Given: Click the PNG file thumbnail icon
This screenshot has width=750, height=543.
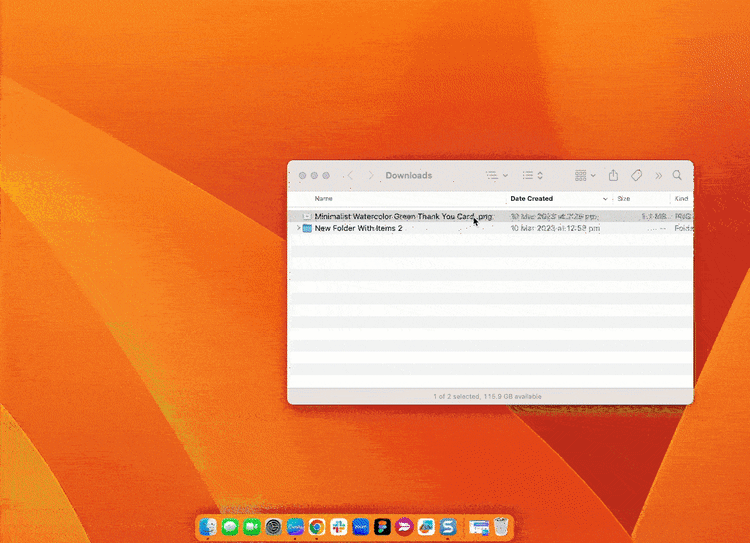Looking at the screenshot, I should coord(307,216).
